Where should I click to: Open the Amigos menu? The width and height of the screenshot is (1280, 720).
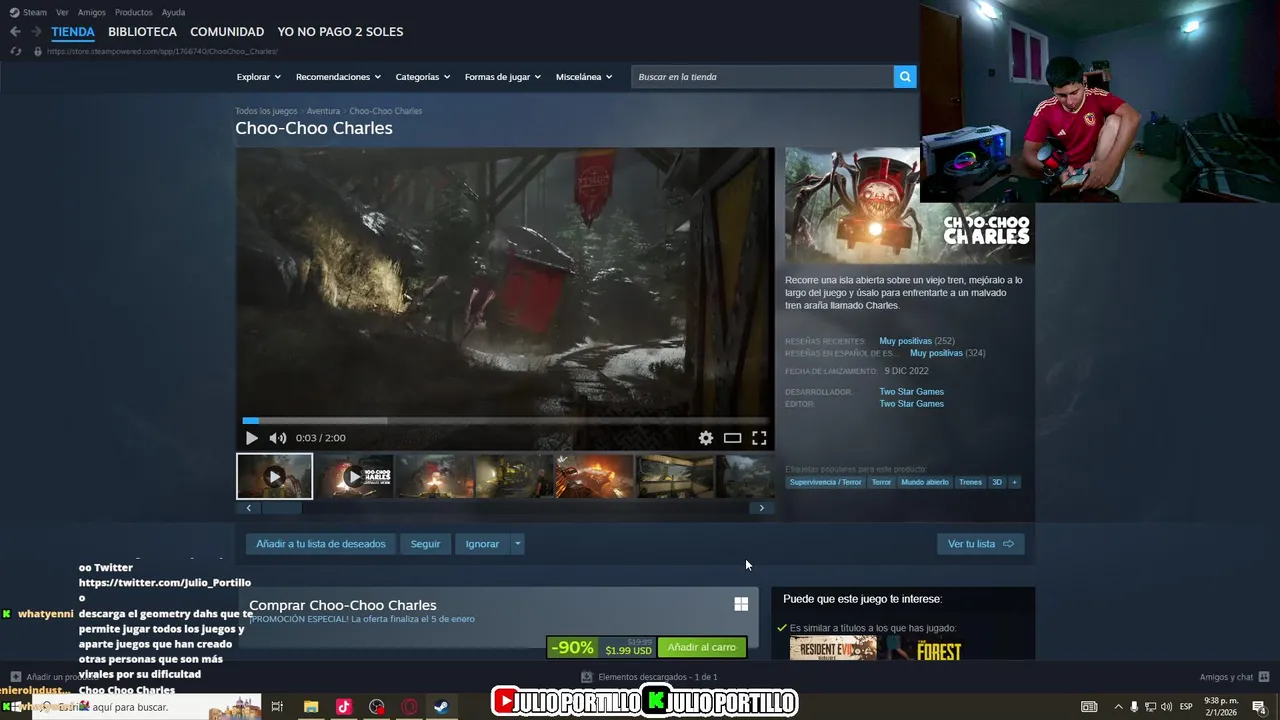pos(92,12)
